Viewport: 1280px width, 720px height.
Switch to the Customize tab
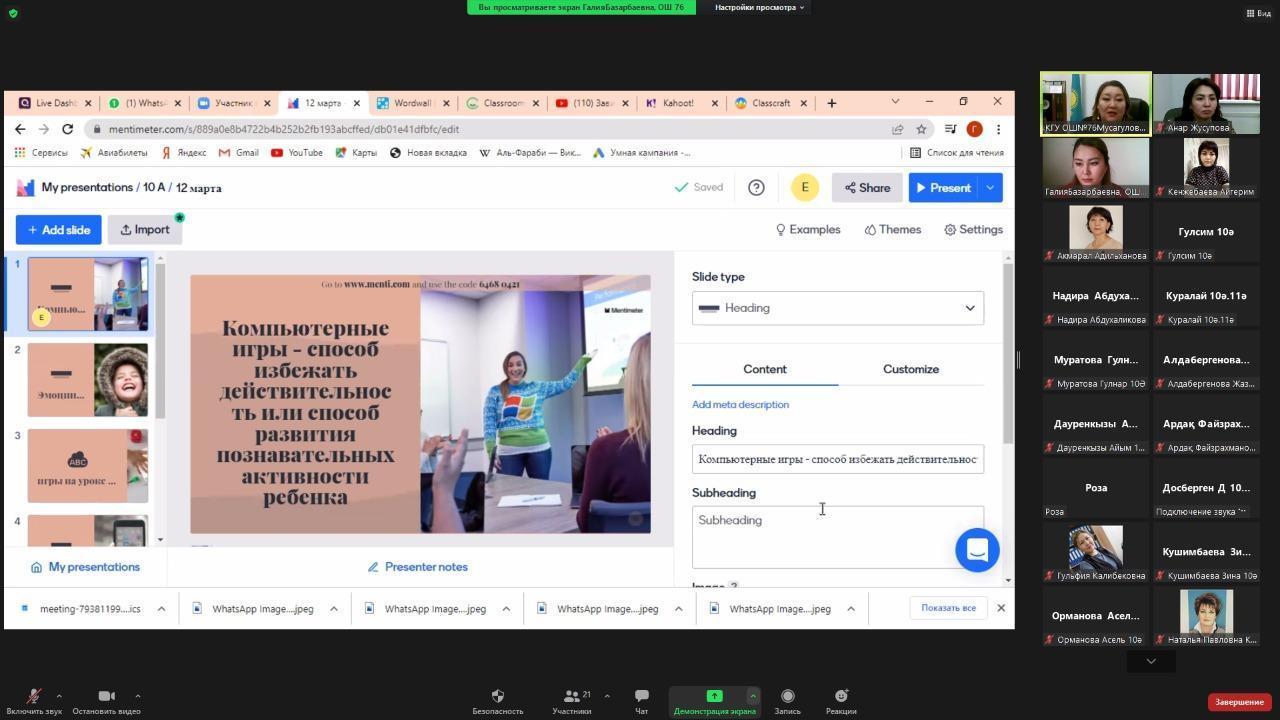click(910, 369)
